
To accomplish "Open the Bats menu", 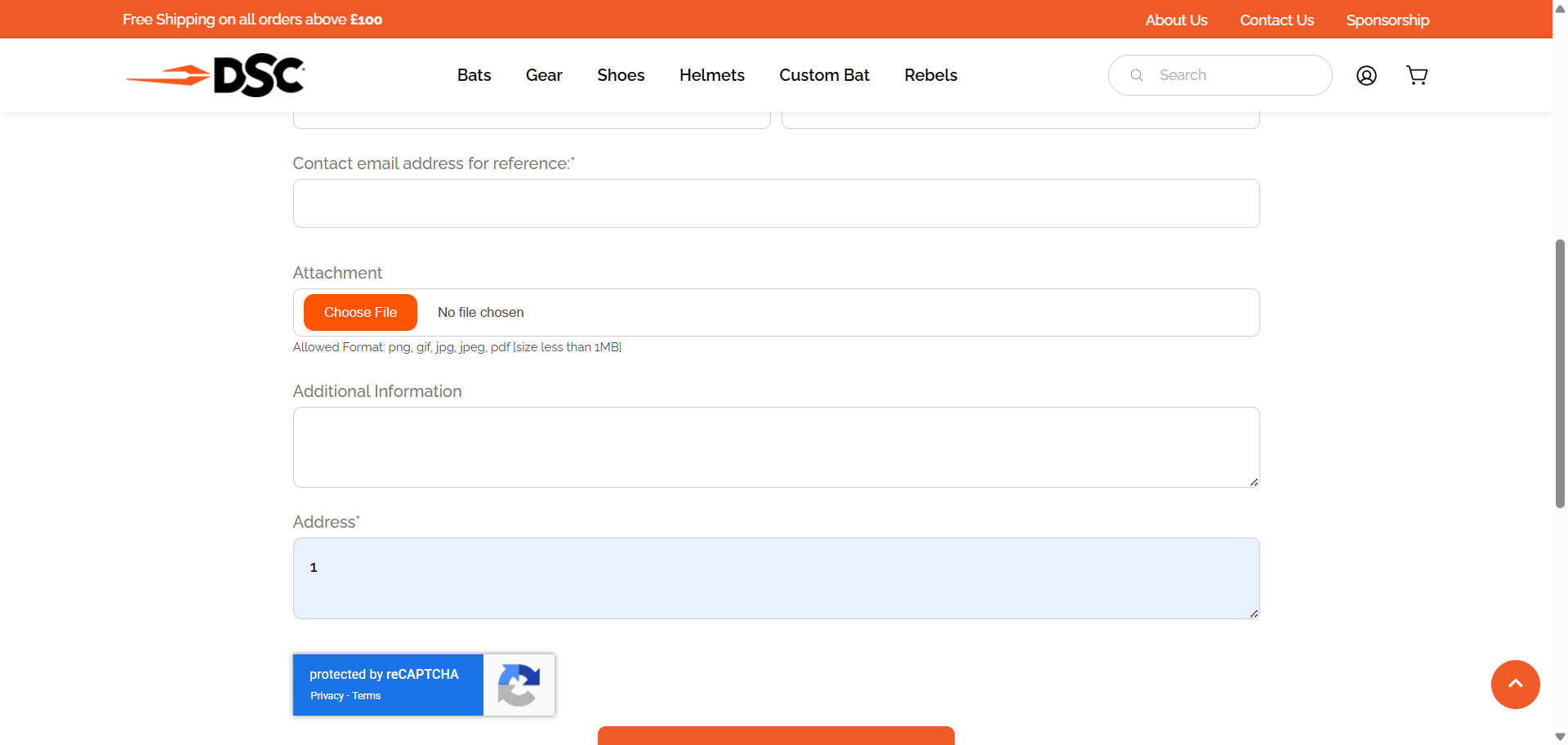I will [x=474, y=75].
